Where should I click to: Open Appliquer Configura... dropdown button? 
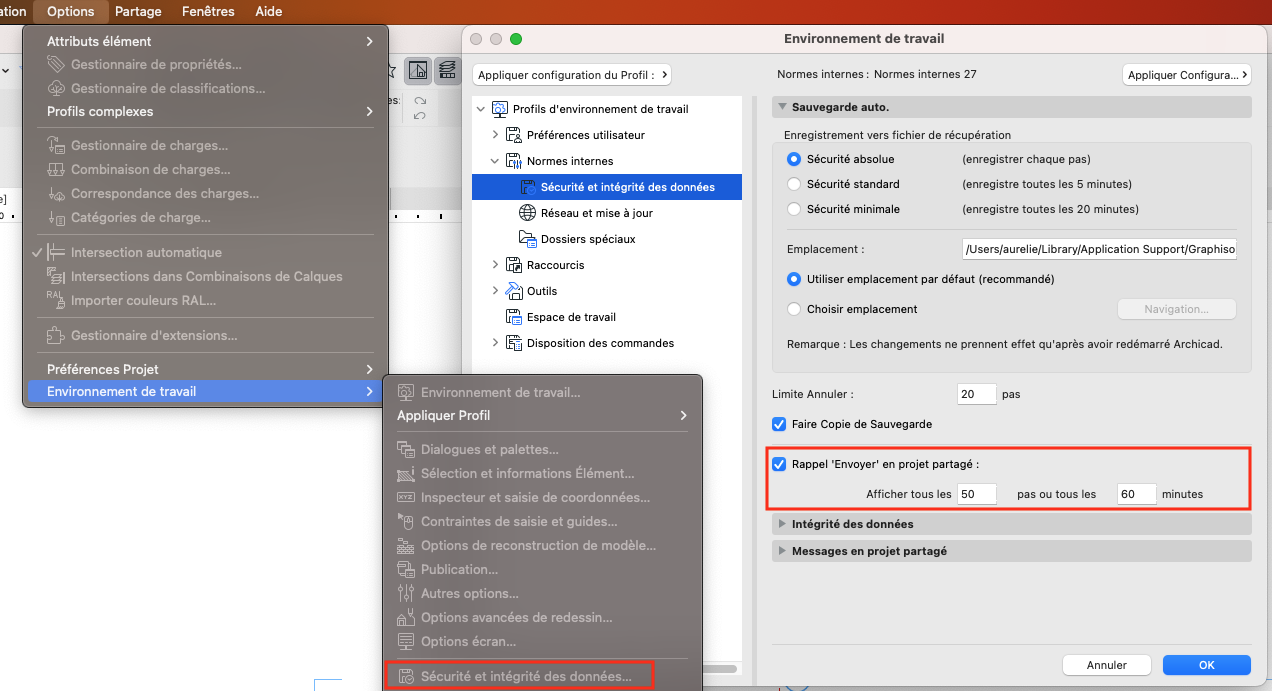tap(1187, 75)
